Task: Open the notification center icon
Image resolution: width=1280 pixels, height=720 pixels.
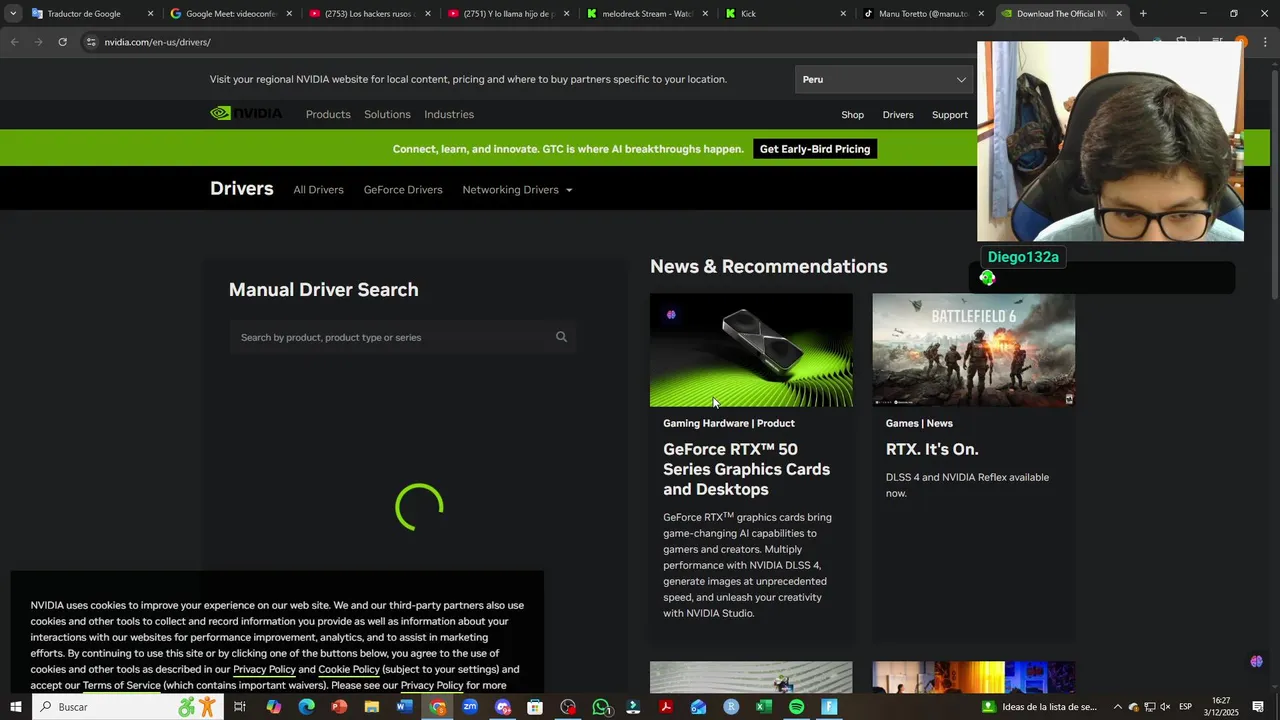Action: (1258, 707)
